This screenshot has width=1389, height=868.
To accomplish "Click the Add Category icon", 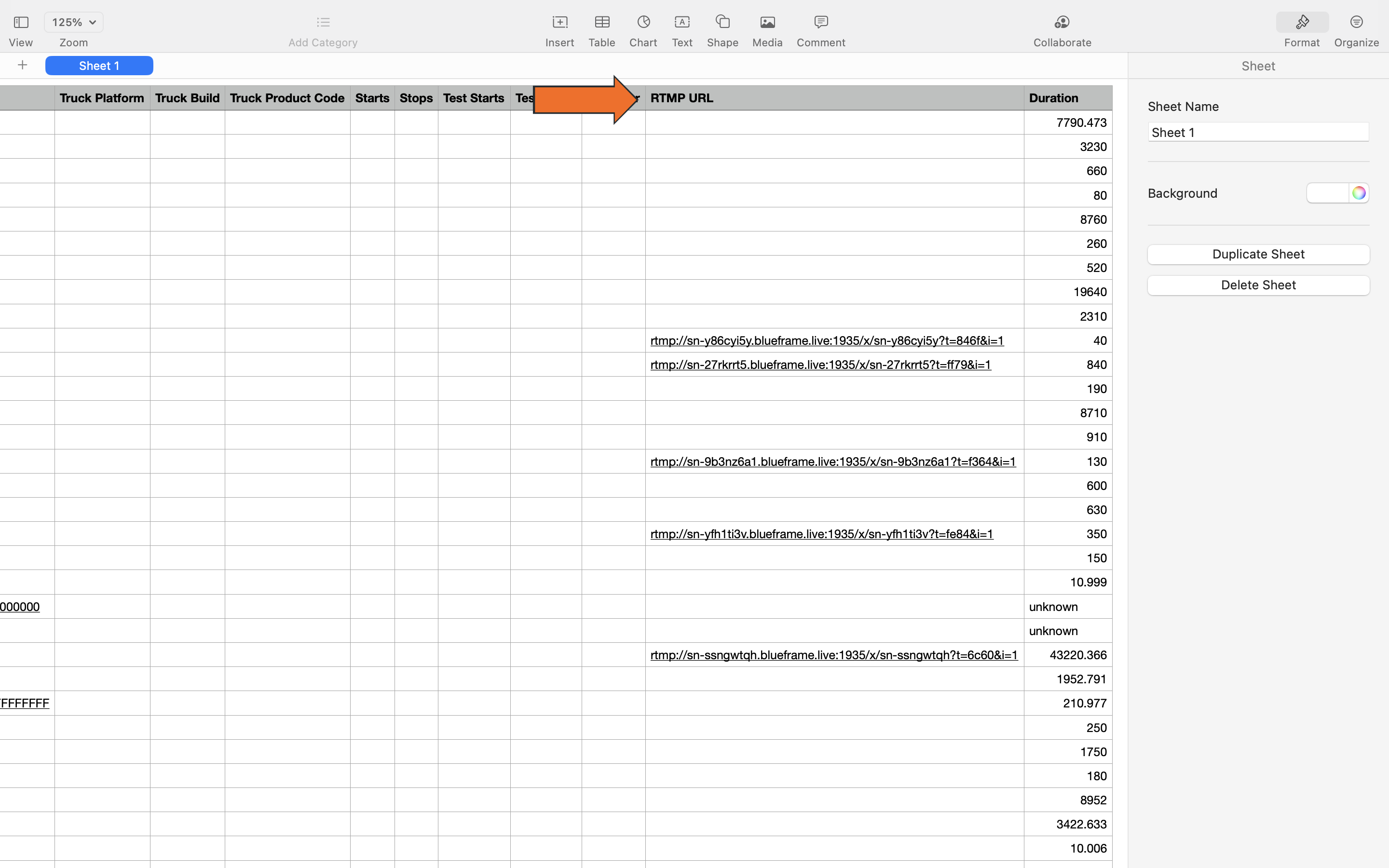I will 323,22.
